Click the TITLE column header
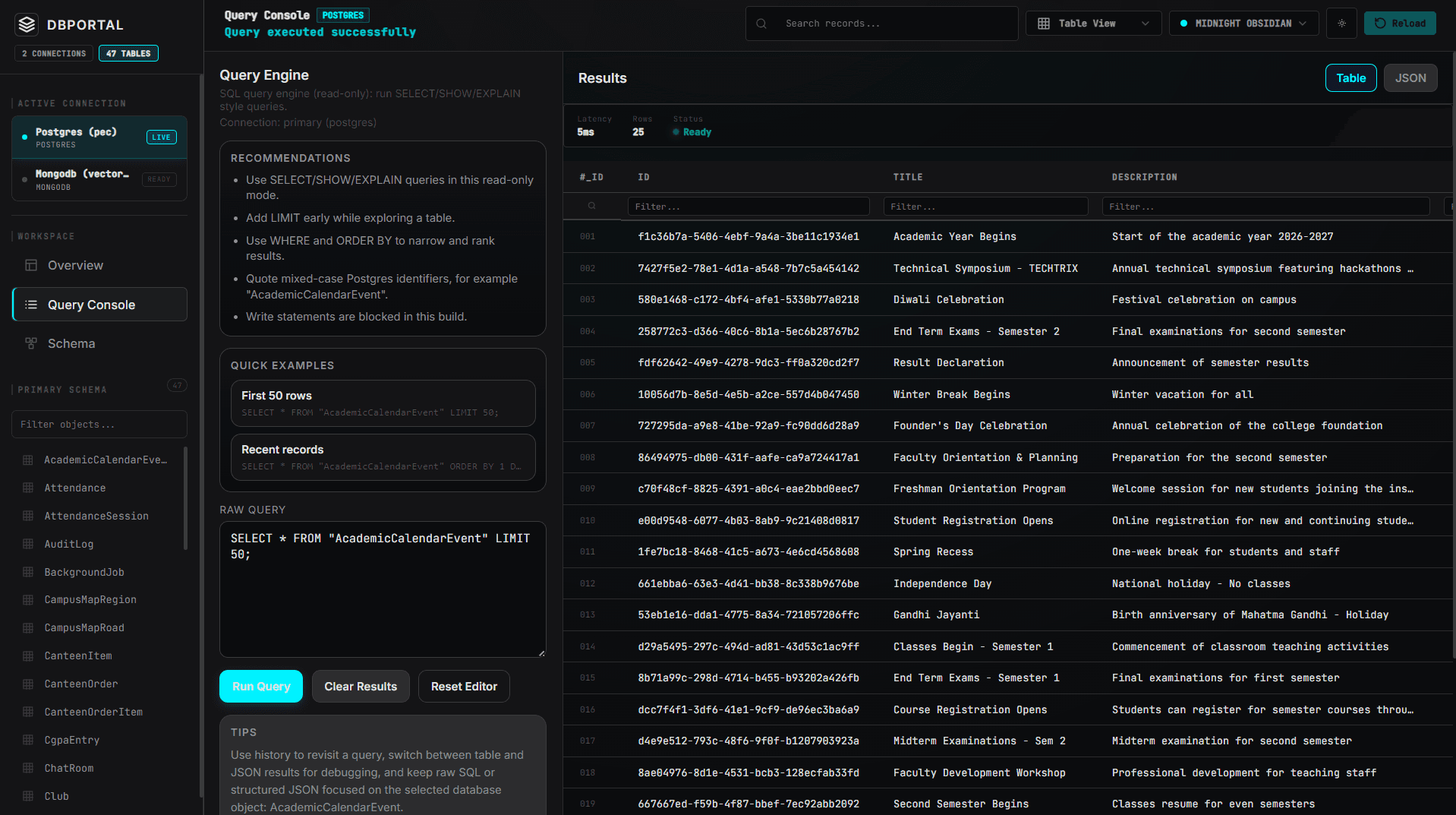The width and height of the screenshot is (1456, 815). [x=908, y=177]
